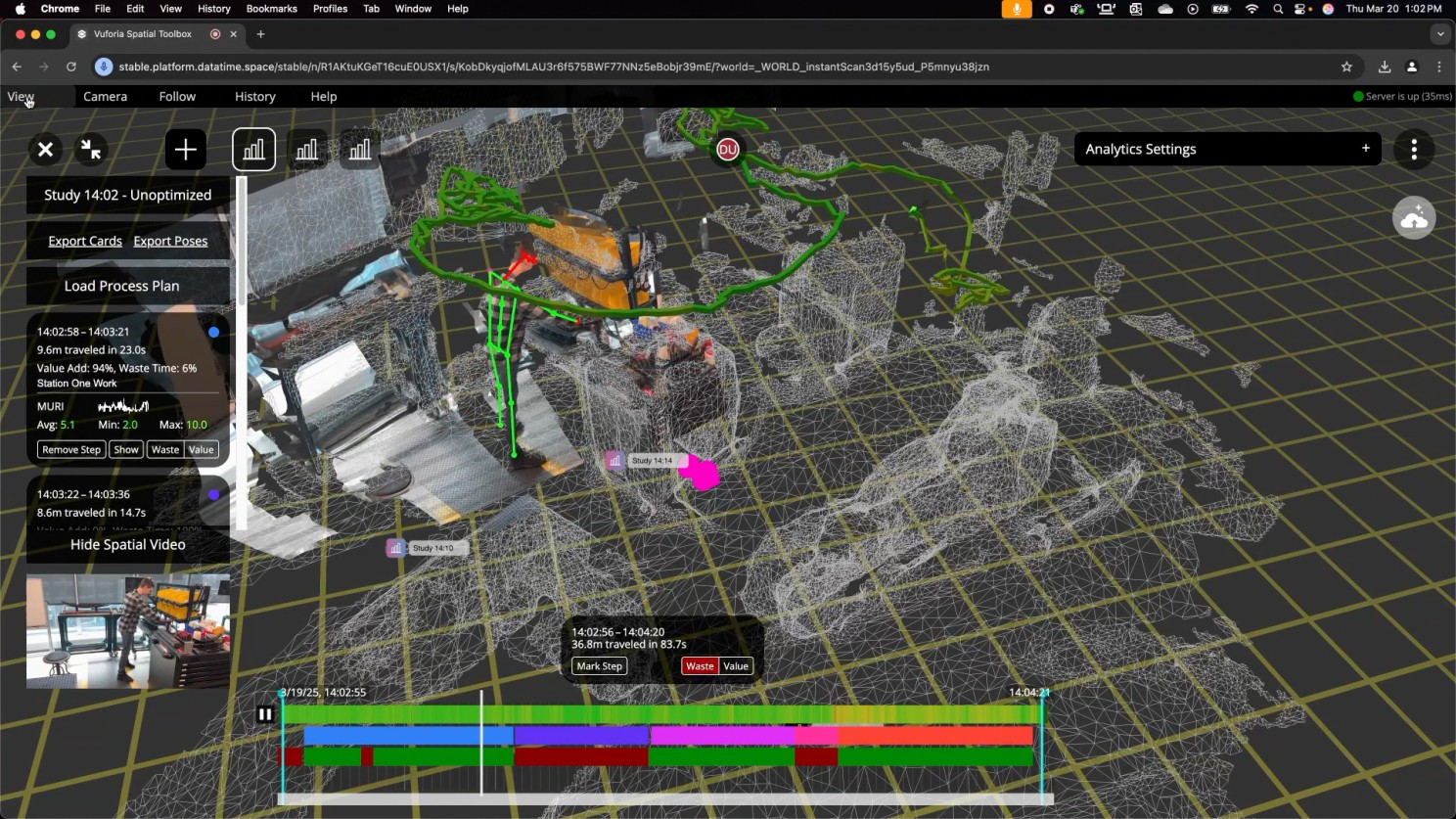The width and height of the screenshot is (1456, 819).
Task: Mark Station One Work step as Value
Action: pos(202,450)
